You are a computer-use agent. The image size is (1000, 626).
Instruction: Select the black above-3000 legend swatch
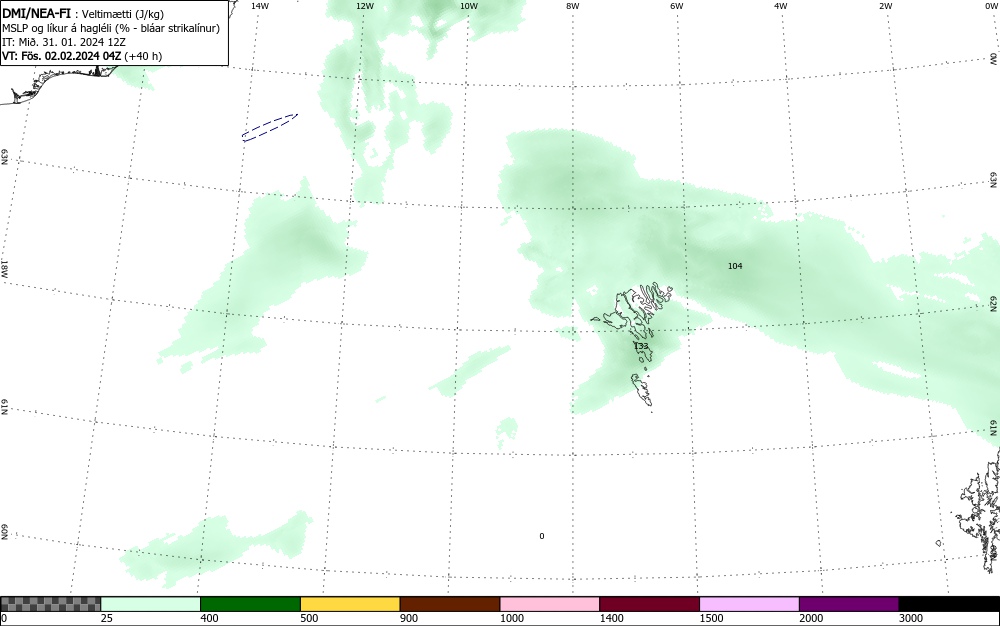[x=949, y=604]
